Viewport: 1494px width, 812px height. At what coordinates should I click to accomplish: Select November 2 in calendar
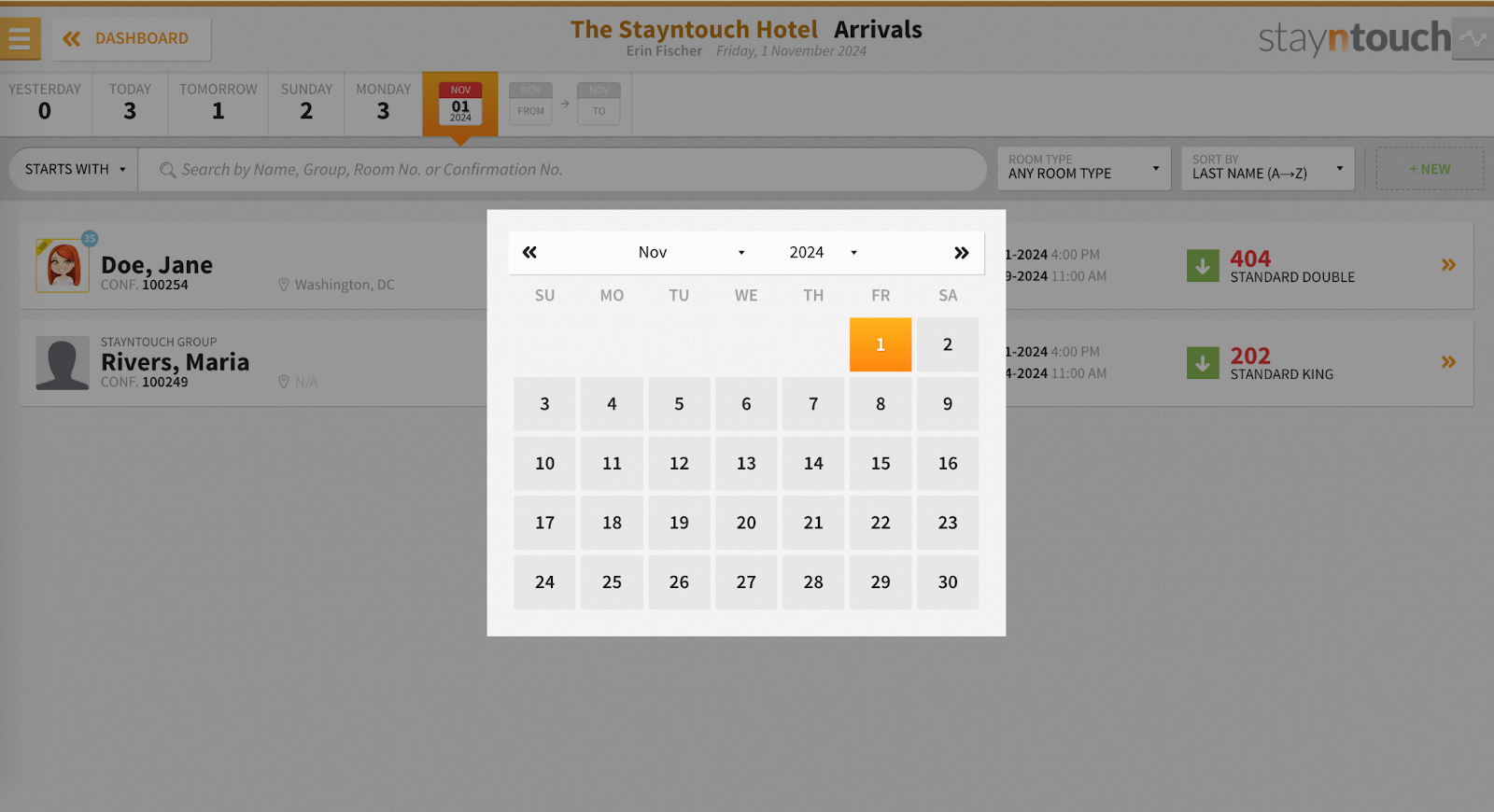point(948,344)
